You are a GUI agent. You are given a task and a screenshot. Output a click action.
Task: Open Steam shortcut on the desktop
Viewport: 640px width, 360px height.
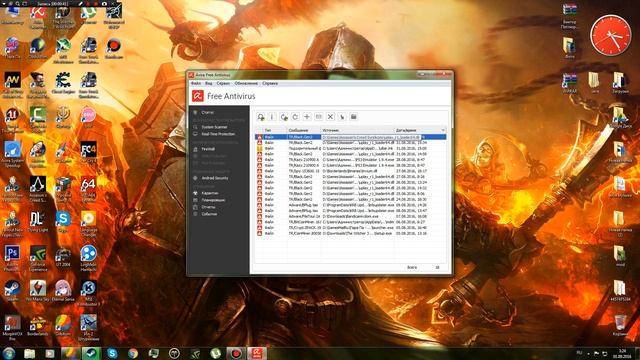(12, 291)
